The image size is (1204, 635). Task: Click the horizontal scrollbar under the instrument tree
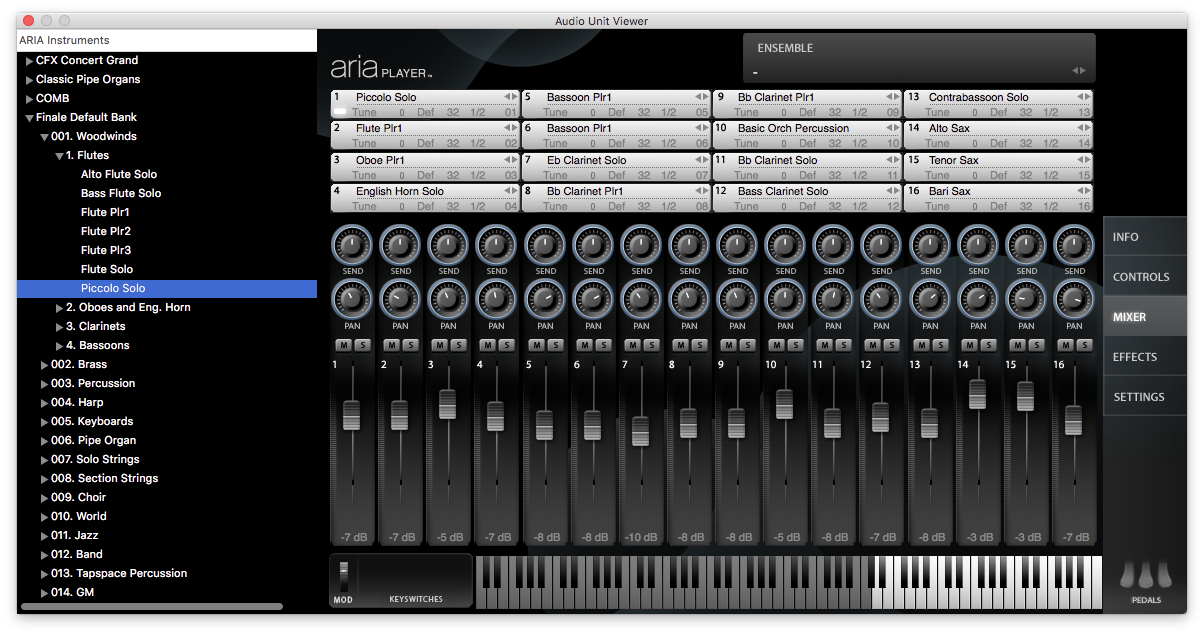pyautogui.click(x=151, y=606)
